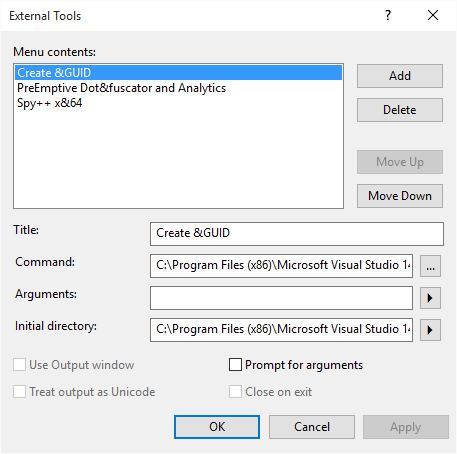Click into the Arguments input field
The width and height of the screenshot is (457, 454).
coord(281,298)
